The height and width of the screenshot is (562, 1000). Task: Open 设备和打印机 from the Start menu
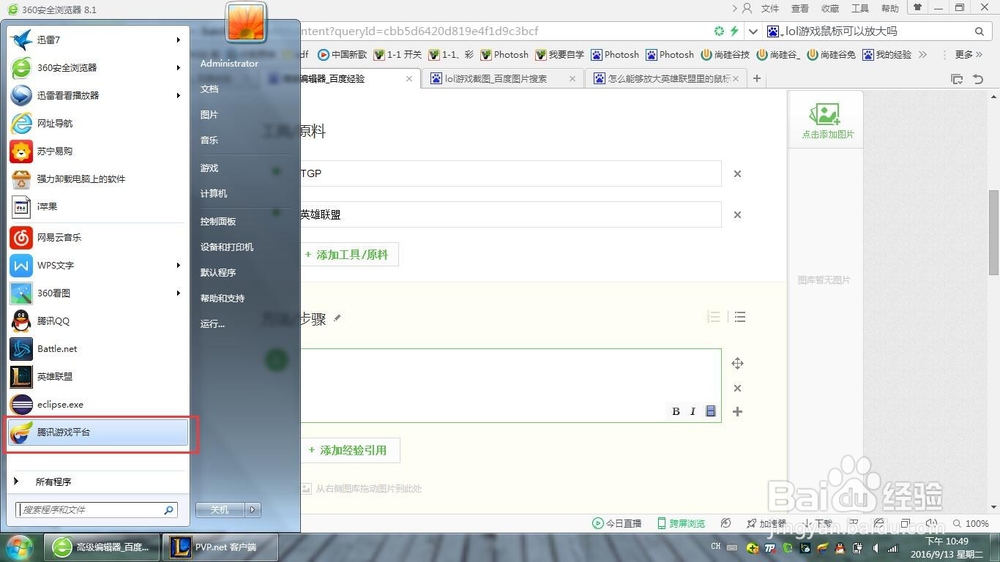pos(227,247)
